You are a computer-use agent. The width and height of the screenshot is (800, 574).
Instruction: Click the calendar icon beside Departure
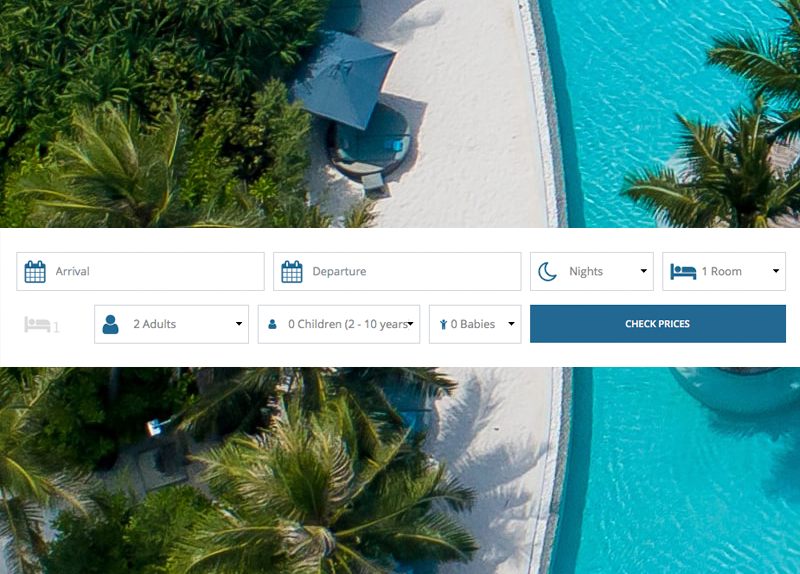[292, 272]
